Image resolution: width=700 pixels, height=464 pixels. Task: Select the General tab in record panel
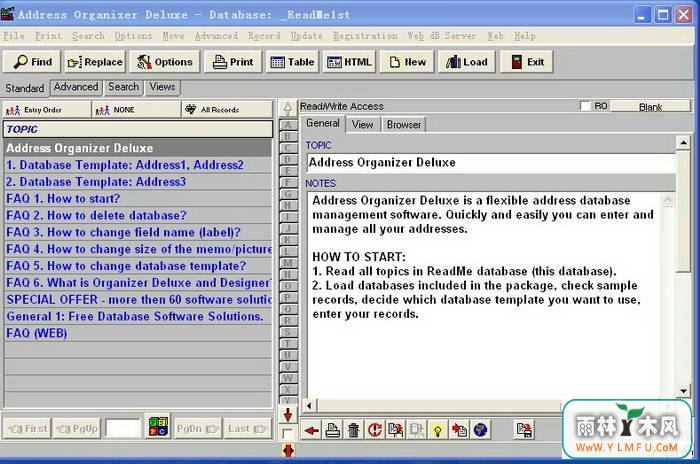click(x=323, y=124)
